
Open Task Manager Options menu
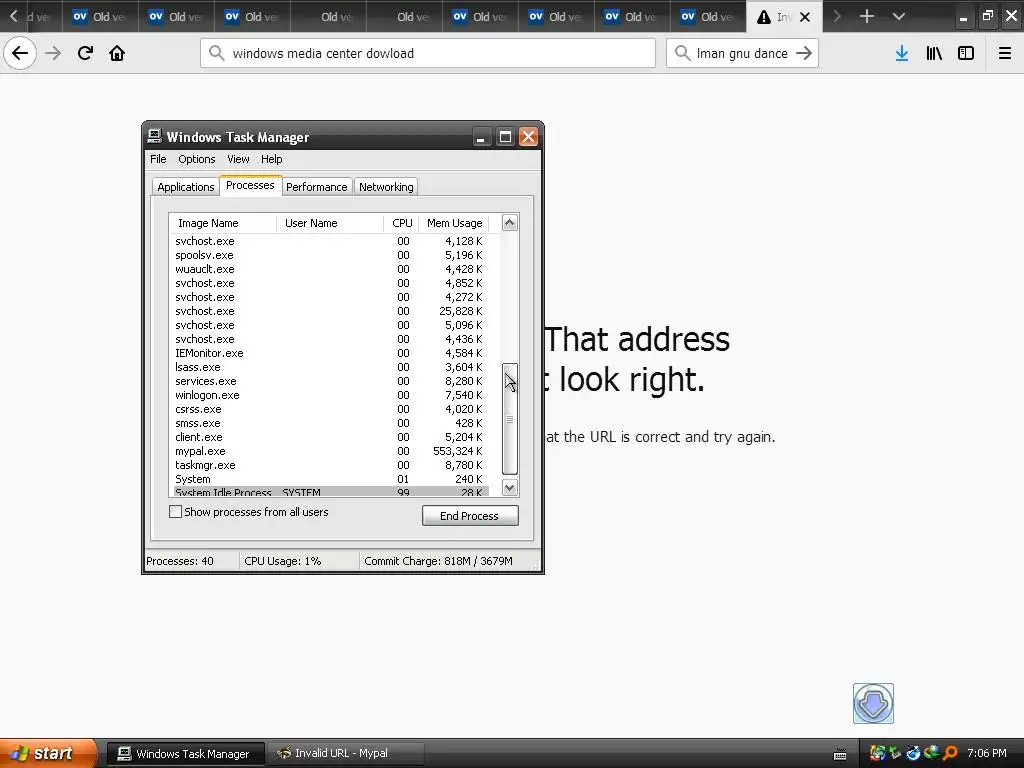coord(197,159)
